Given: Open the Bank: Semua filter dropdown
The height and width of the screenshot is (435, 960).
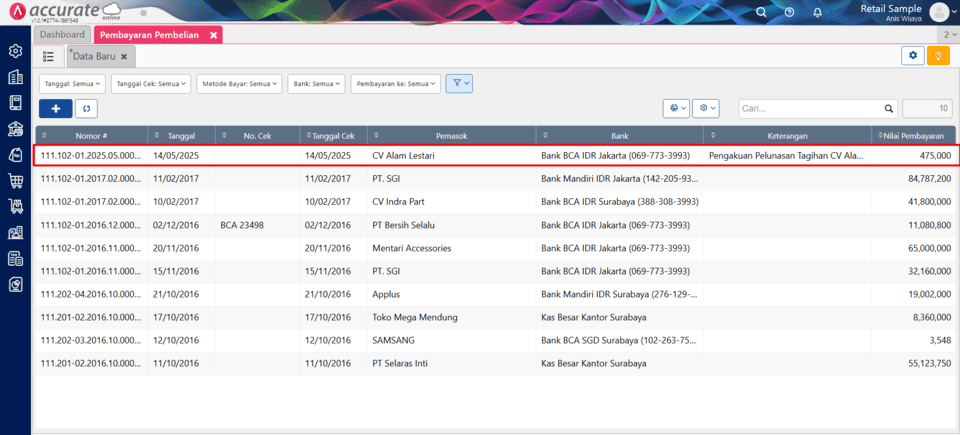Looking at the screenshot, I should 317,83.
